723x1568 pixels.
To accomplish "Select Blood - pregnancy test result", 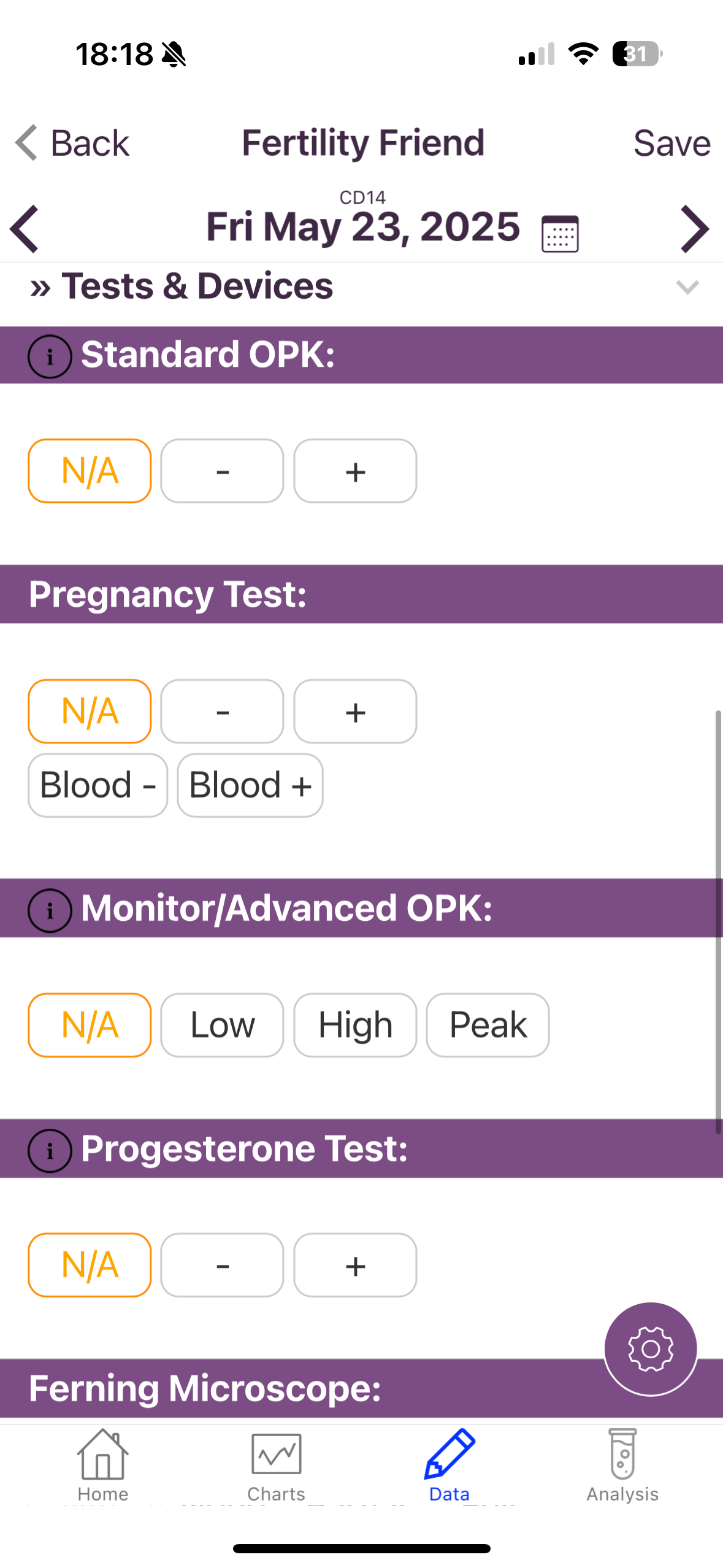I will (x=98, y=785).
